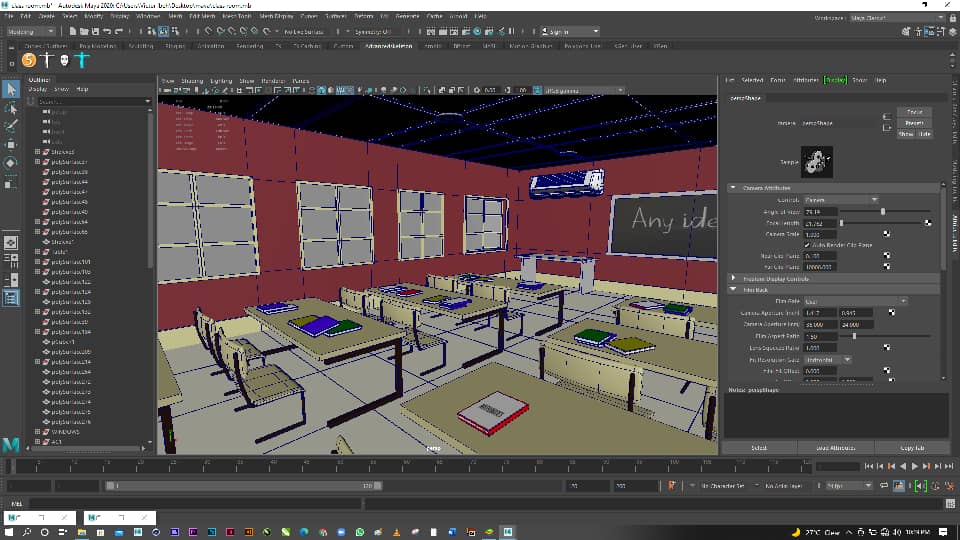Click the cyan T-pose figure shelf icon
The image size is (960, 540).
click(x=82, y=60)
